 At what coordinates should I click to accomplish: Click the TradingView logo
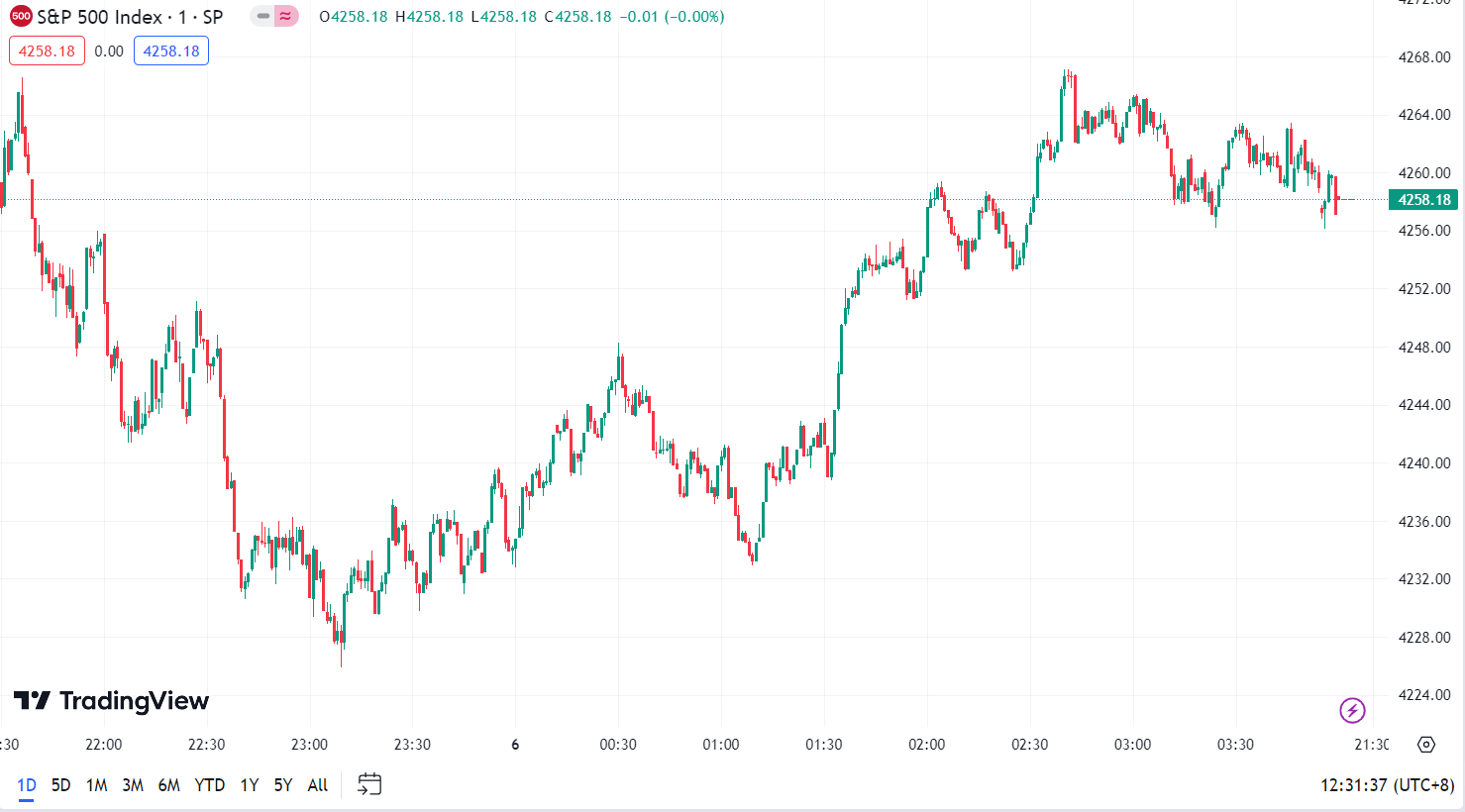coord(111,701)
